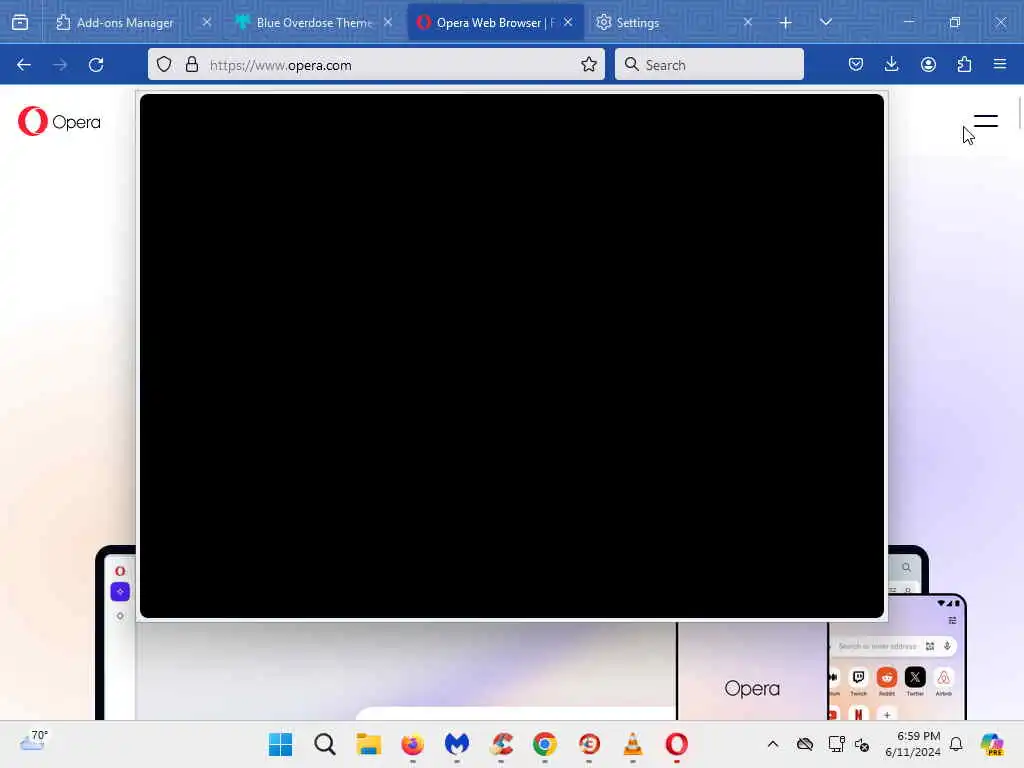Close the Opera Web Browser tab
This screenshot has width=1024, height=768.
pos(568,22)
